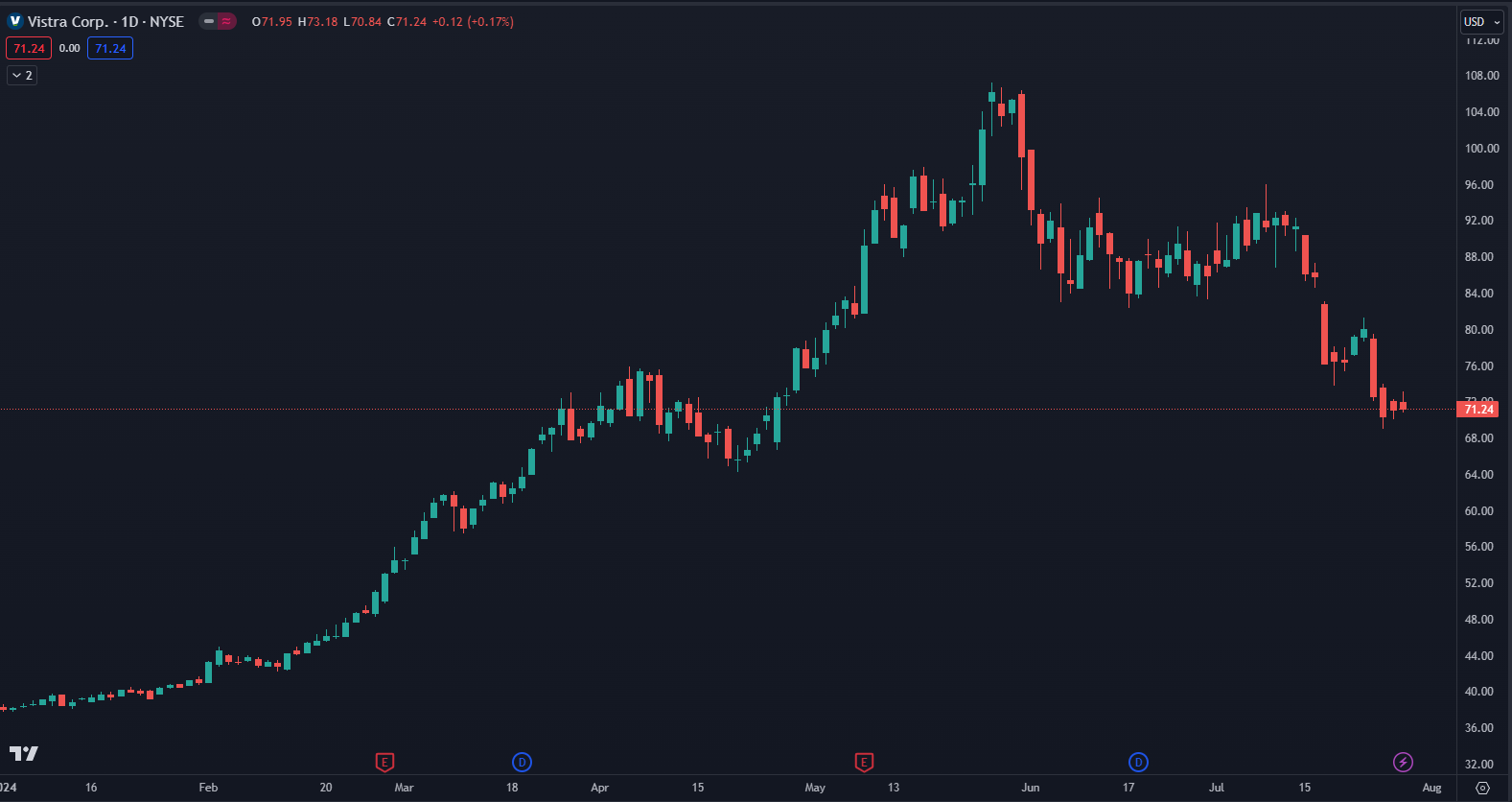Click the 108.00 price axis label
1512x802 pixels.
(1481, 76)
